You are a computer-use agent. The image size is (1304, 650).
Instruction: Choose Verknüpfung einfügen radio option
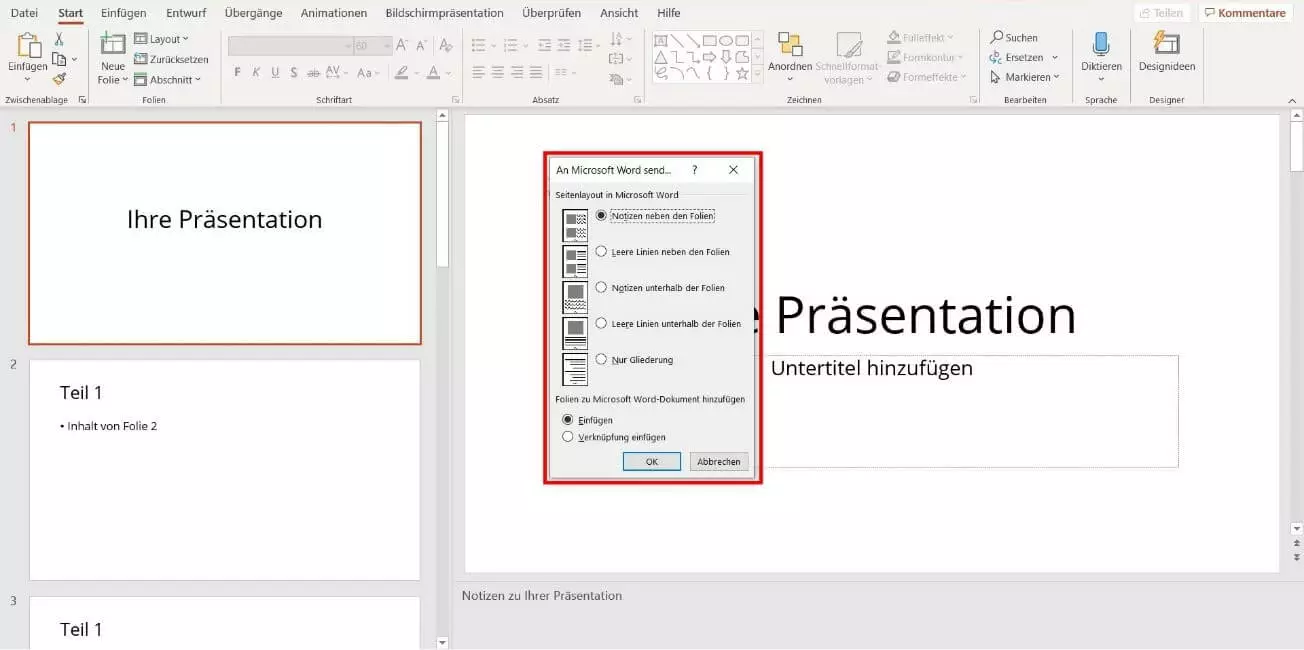click(614, 437)
